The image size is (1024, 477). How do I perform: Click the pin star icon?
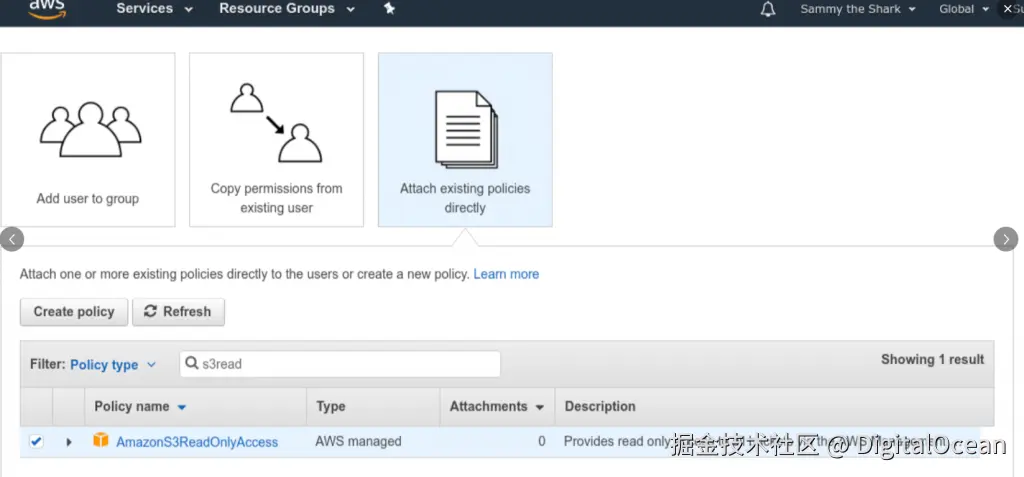(x=389, y=9)
